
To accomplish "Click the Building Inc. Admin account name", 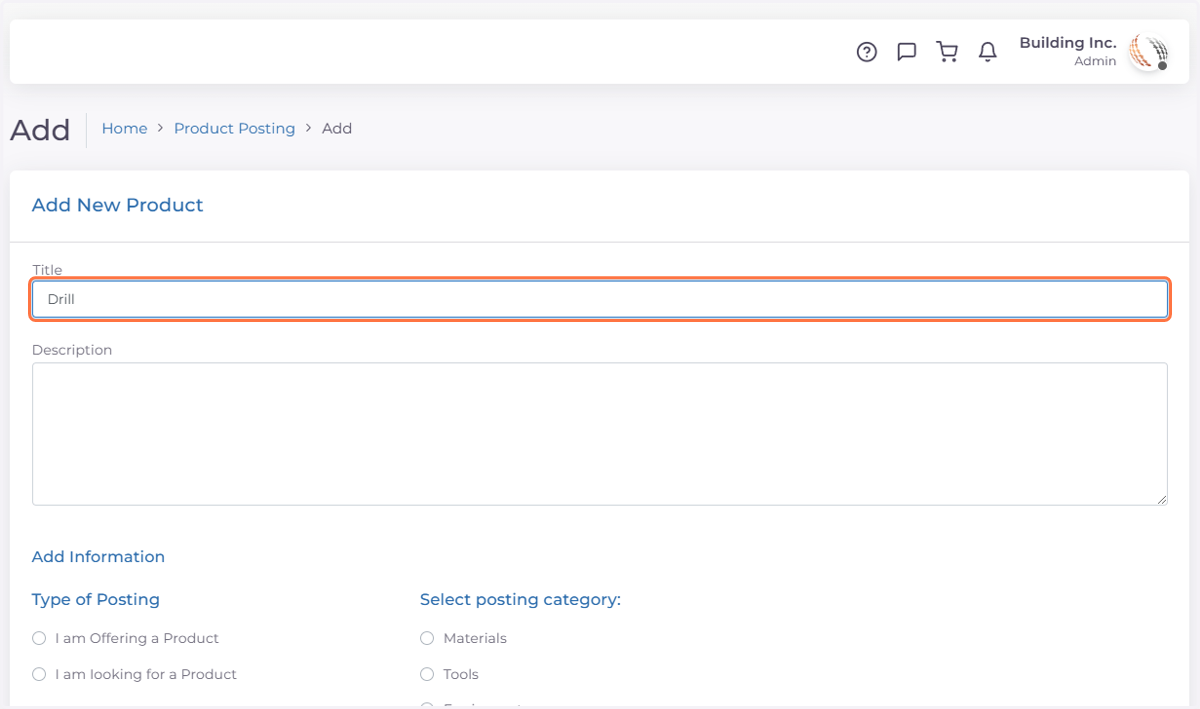I will 1067,51.
